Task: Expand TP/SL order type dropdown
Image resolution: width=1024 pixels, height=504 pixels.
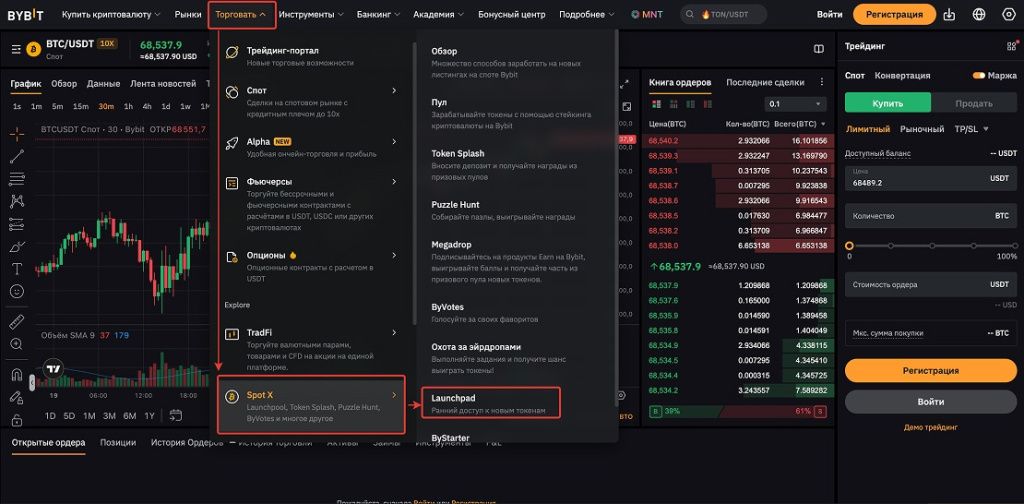Action: [x=971, y=129]
